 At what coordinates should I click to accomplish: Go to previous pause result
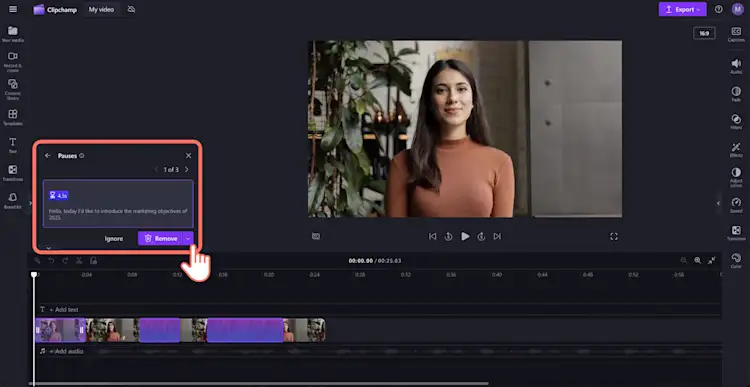(x=156, y=169)
